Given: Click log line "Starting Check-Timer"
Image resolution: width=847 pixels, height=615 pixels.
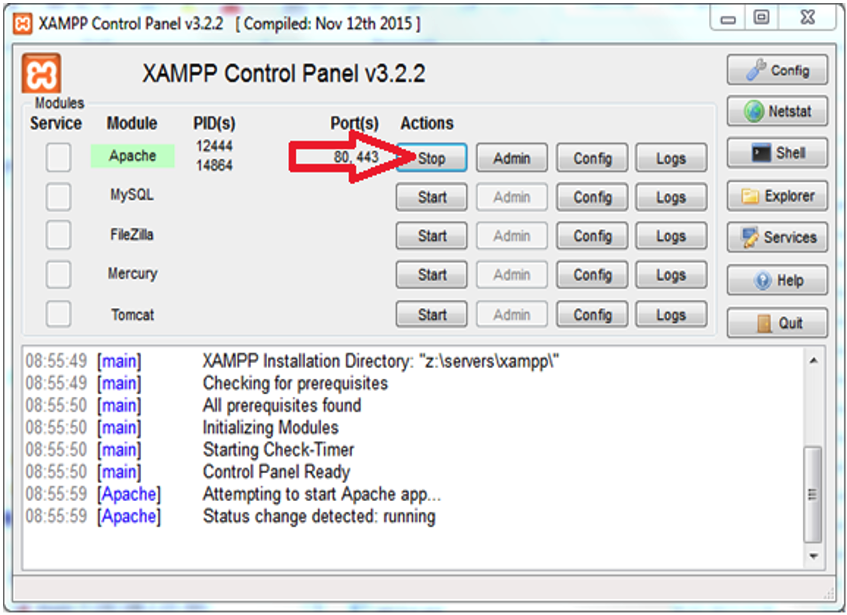Looking at the screenshot, I should (279, 450).
